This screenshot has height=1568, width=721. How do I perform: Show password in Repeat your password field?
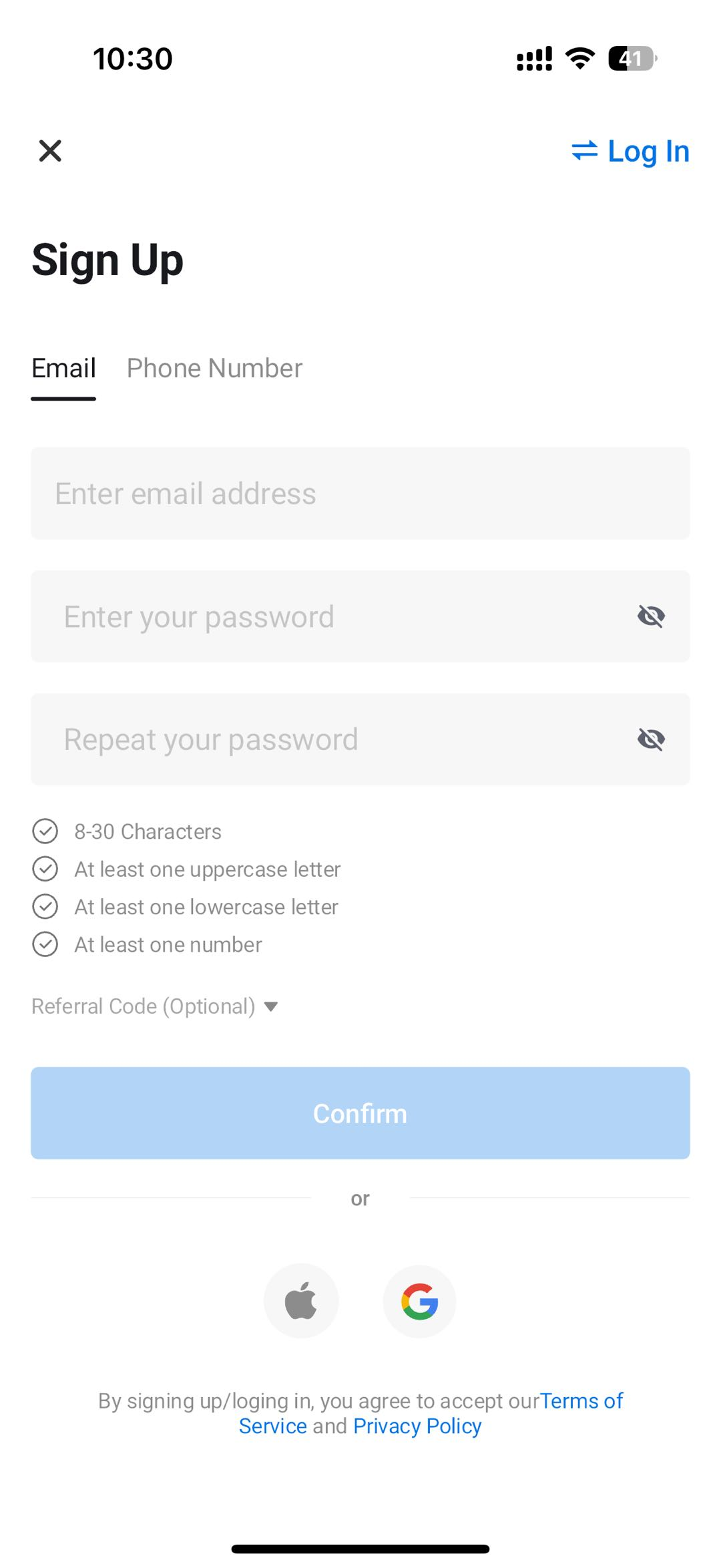tap(651, 739)
